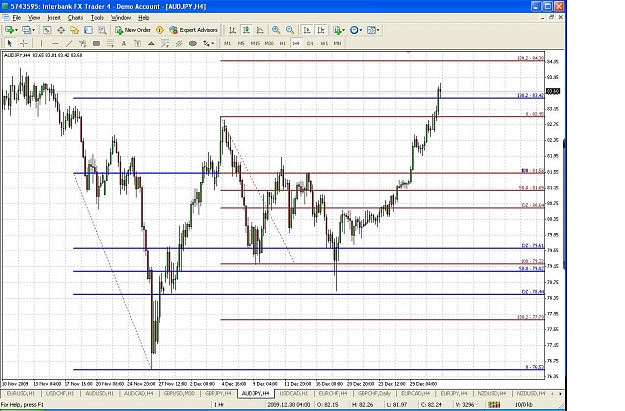Image resolution: width=625 pixels, height=411 pixels.
Task: Open the Help menu
Action: (x=143, y=18)
